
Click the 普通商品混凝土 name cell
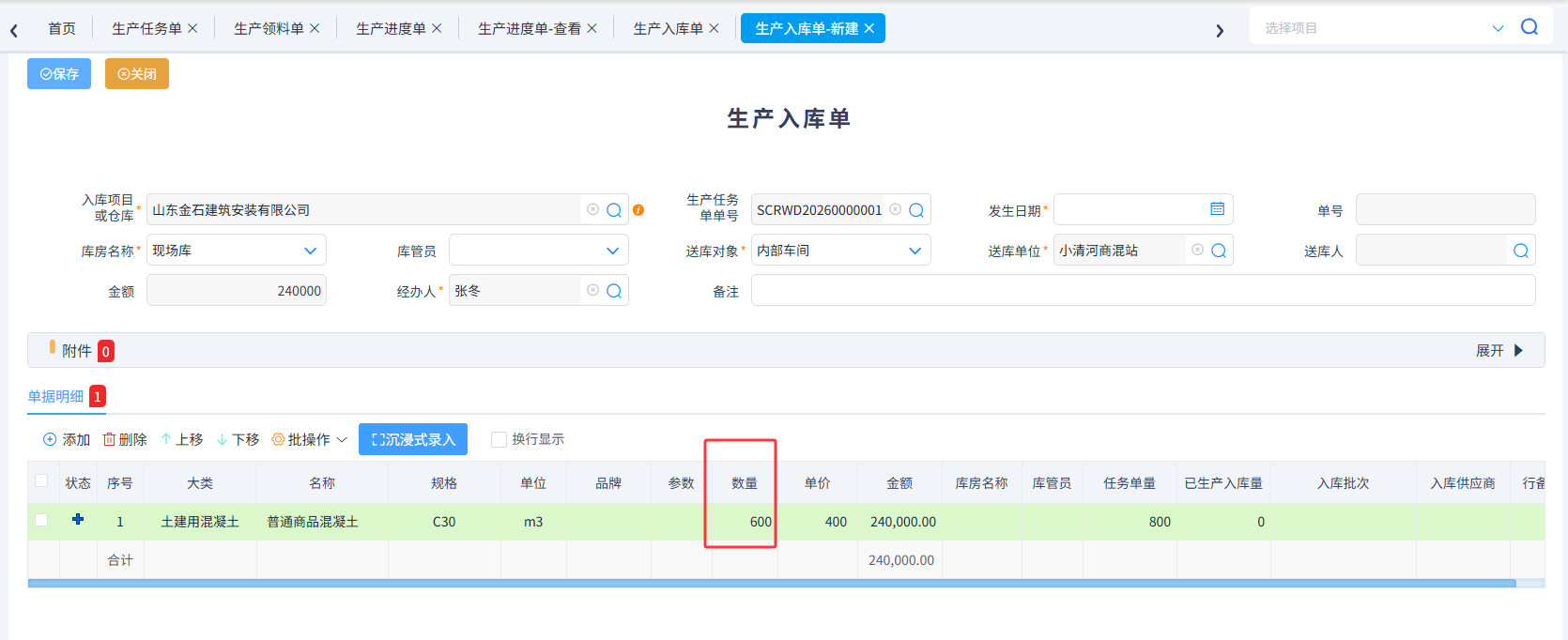322,522
